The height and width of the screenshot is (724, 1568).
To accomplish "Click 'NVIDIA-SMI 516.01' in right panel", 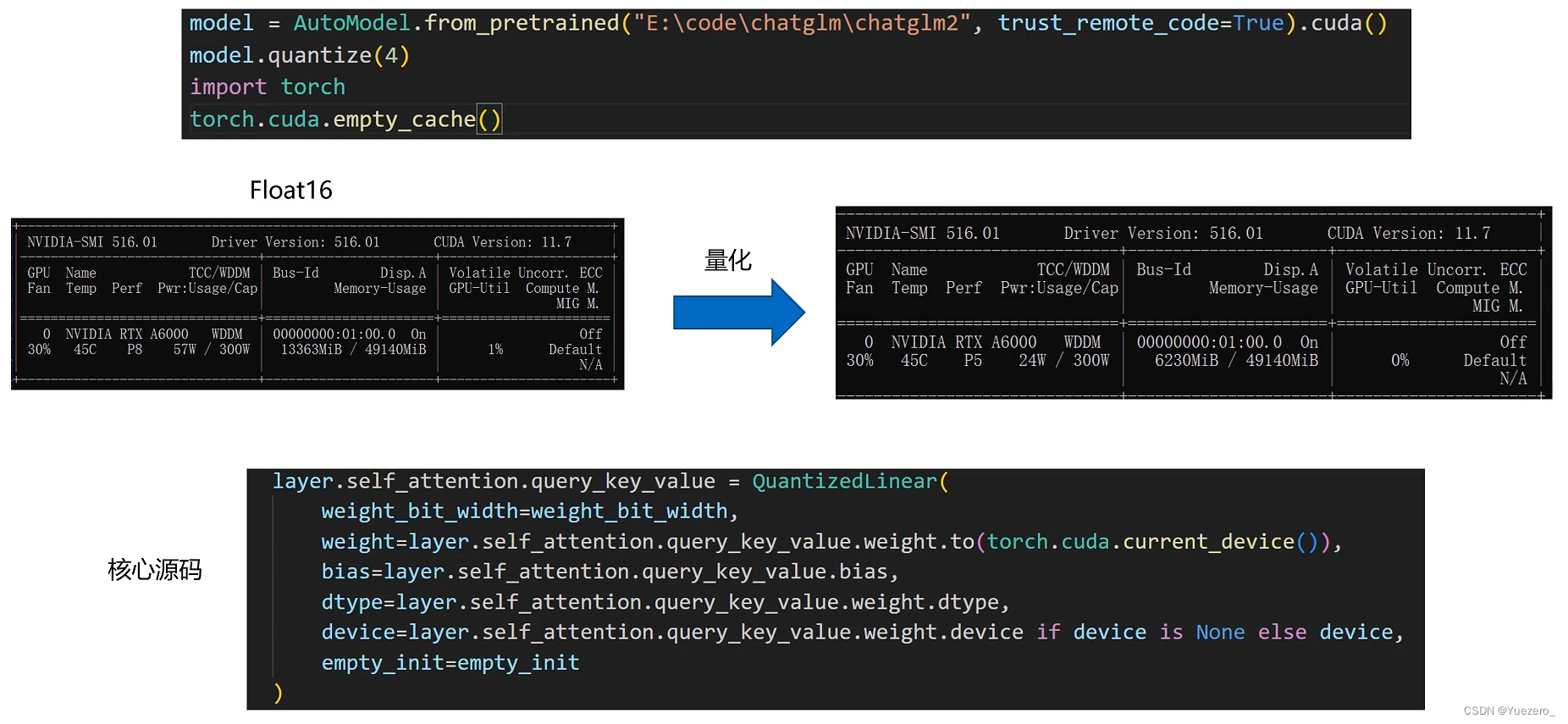I will pyautogui.click(x=923, y=234).
